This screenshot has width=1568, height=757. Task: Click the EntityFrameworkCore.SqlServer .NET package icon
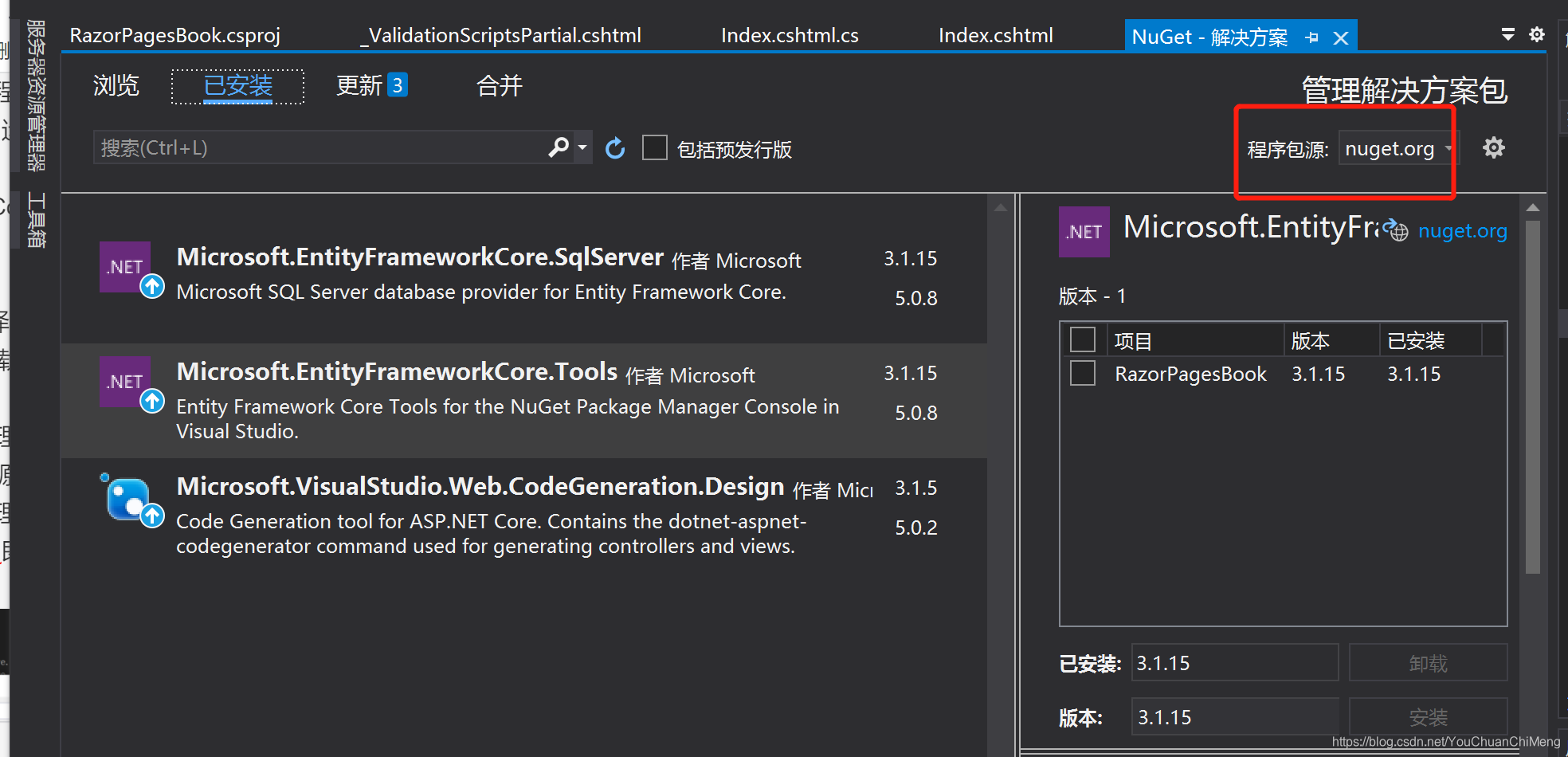125,267
